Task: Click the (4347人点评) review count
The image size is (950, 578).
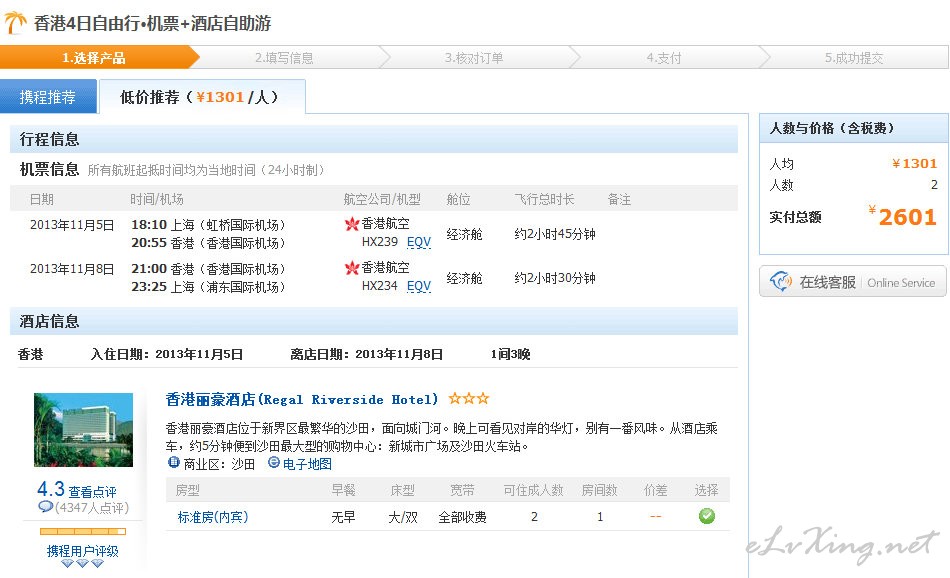Action: pos(91,508)
